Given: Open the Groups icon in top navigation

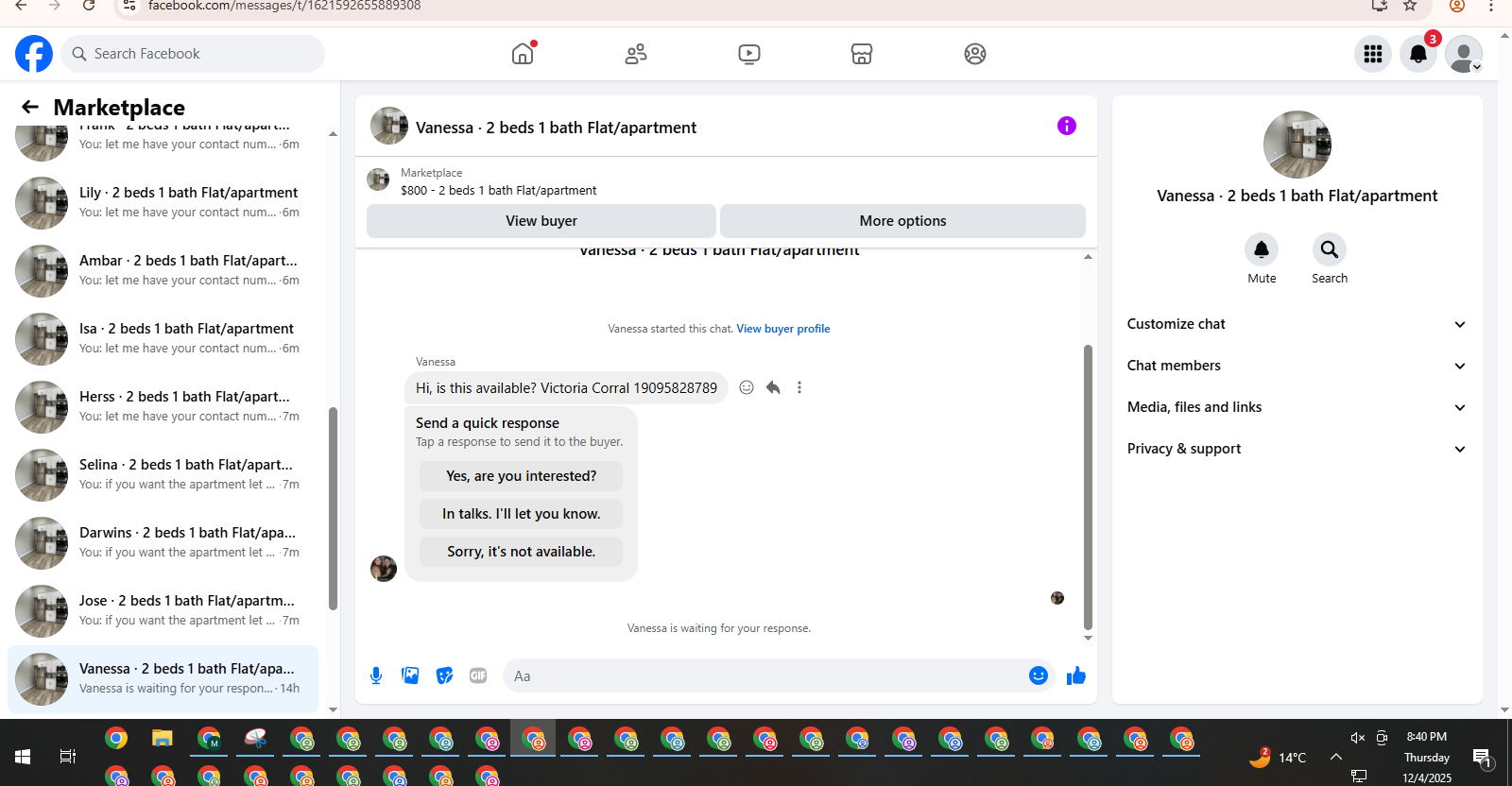Looking at the screenshot, I should [x=975, y=54].
